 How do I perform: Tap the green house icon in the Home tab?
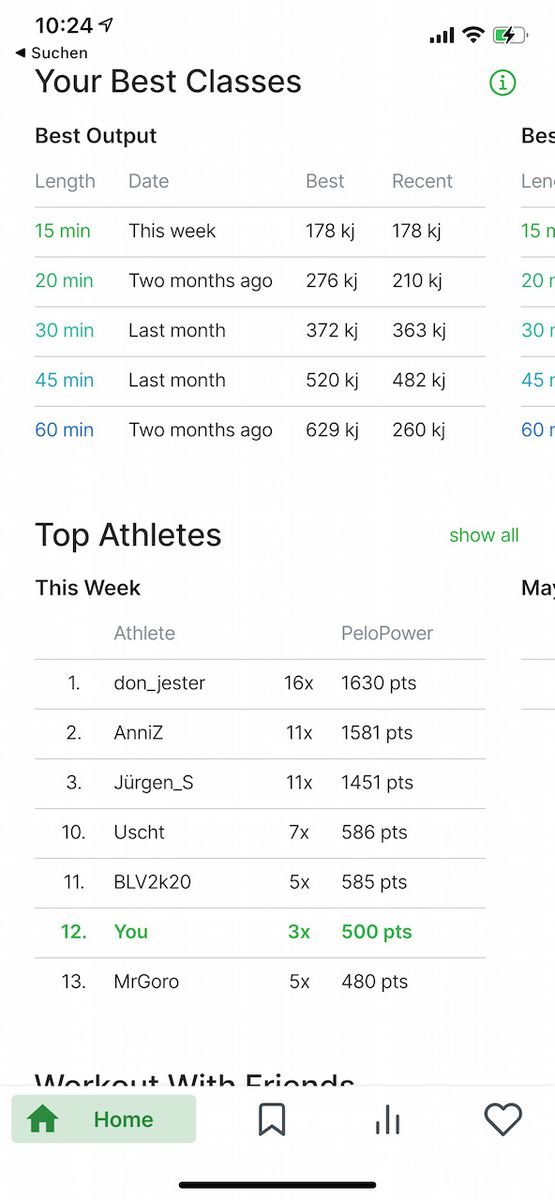[x=42, y=1119]
